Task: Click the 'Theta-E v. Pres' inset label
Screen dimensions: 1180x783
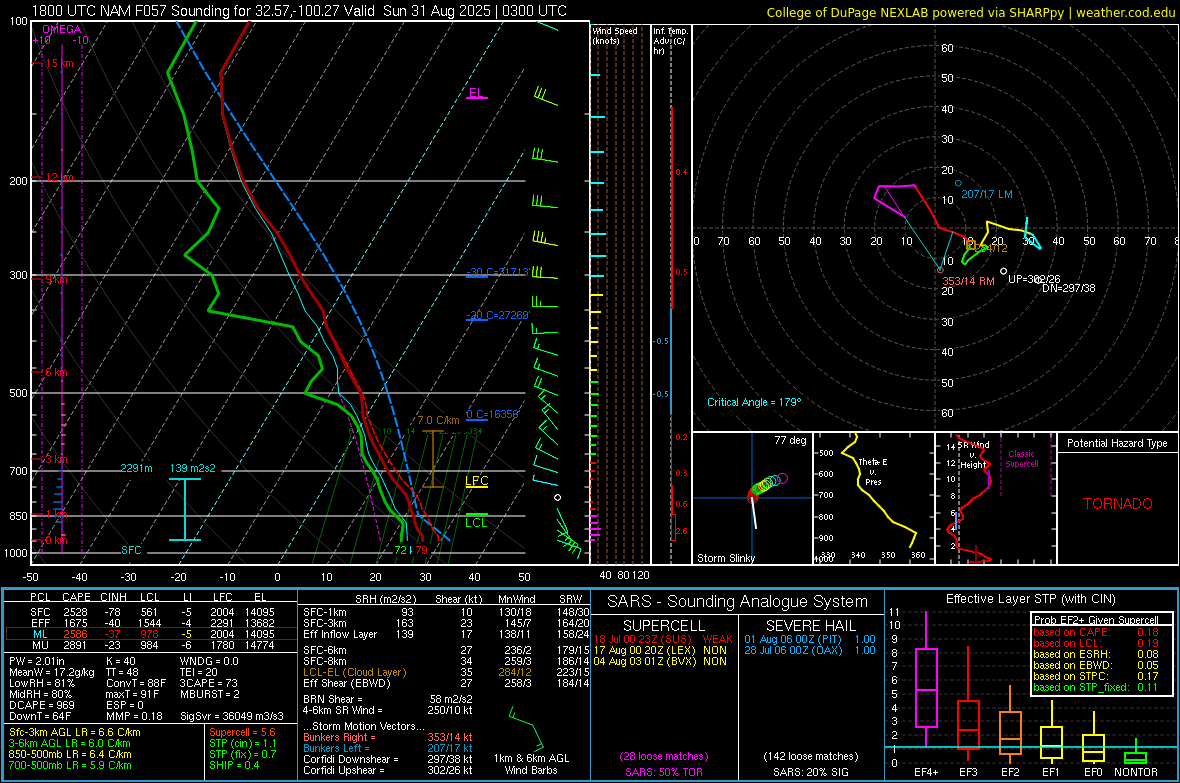Action: (873, 471)
